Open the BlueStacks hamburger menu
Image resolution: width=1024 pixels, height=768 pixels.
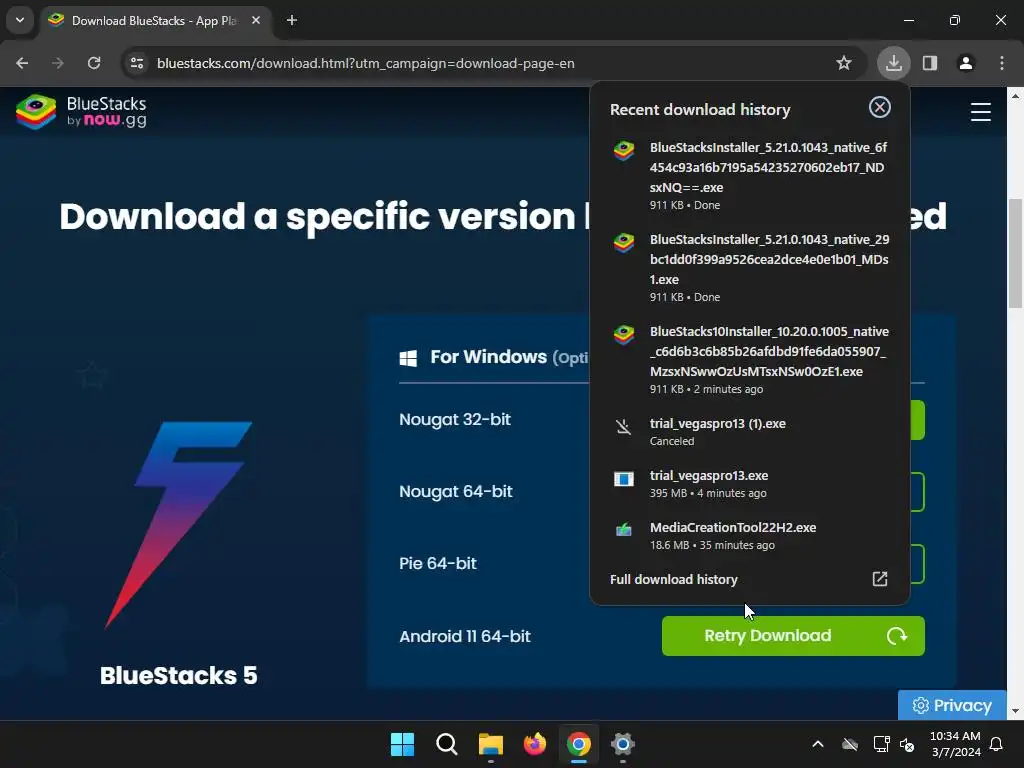[x=981, y=112]
